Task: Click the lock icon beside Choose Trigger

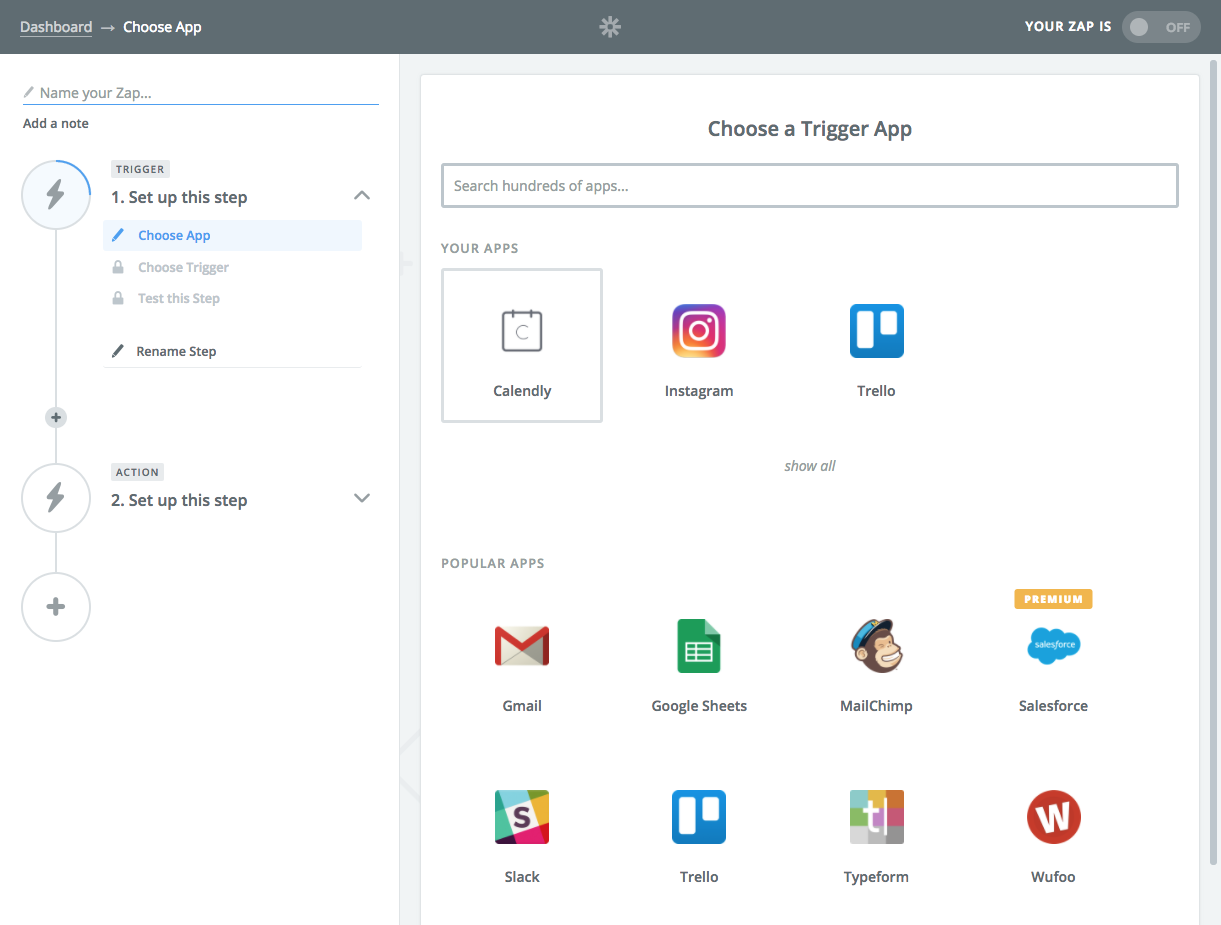Action: pos(118,267)
